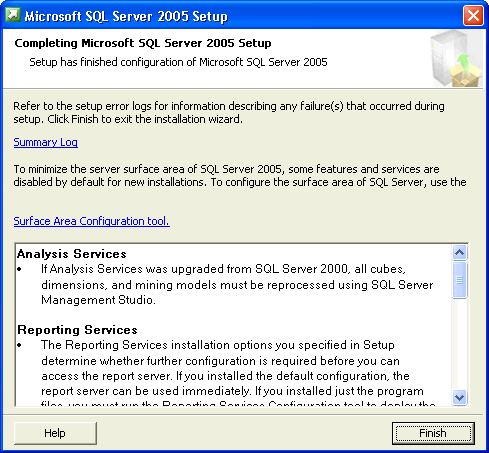Click the Analysis Services upgrade note text
This screenshot has width=489, height=453.
point(237,284)
